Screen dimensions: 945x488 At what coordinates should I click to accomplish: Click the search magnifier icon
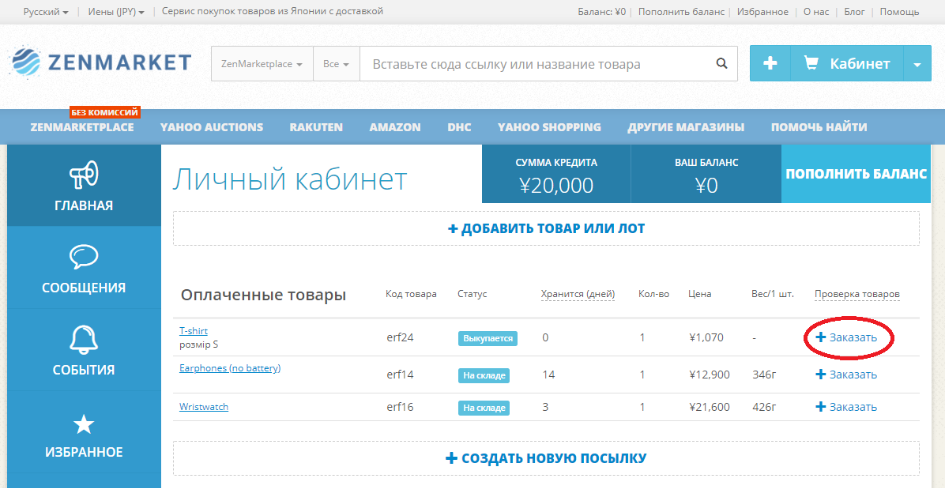pos(721,63)
